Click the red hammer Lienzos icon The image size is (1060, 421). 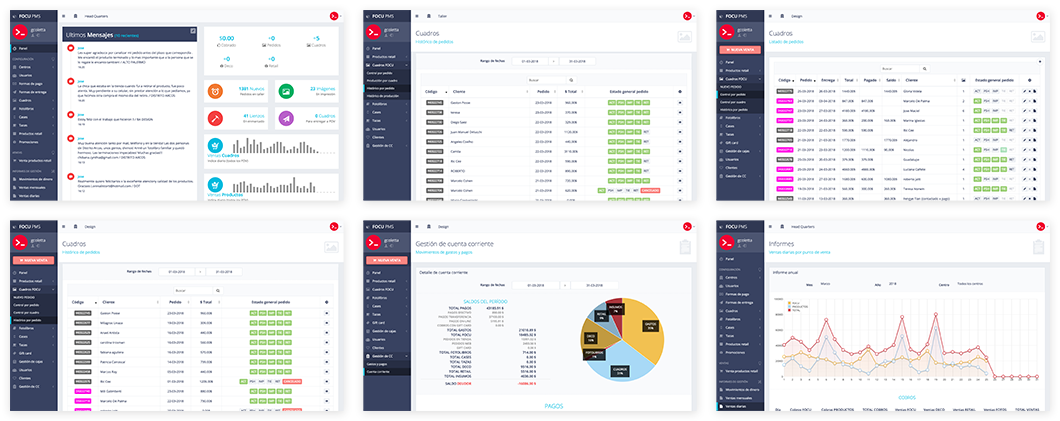click(215, 118)
